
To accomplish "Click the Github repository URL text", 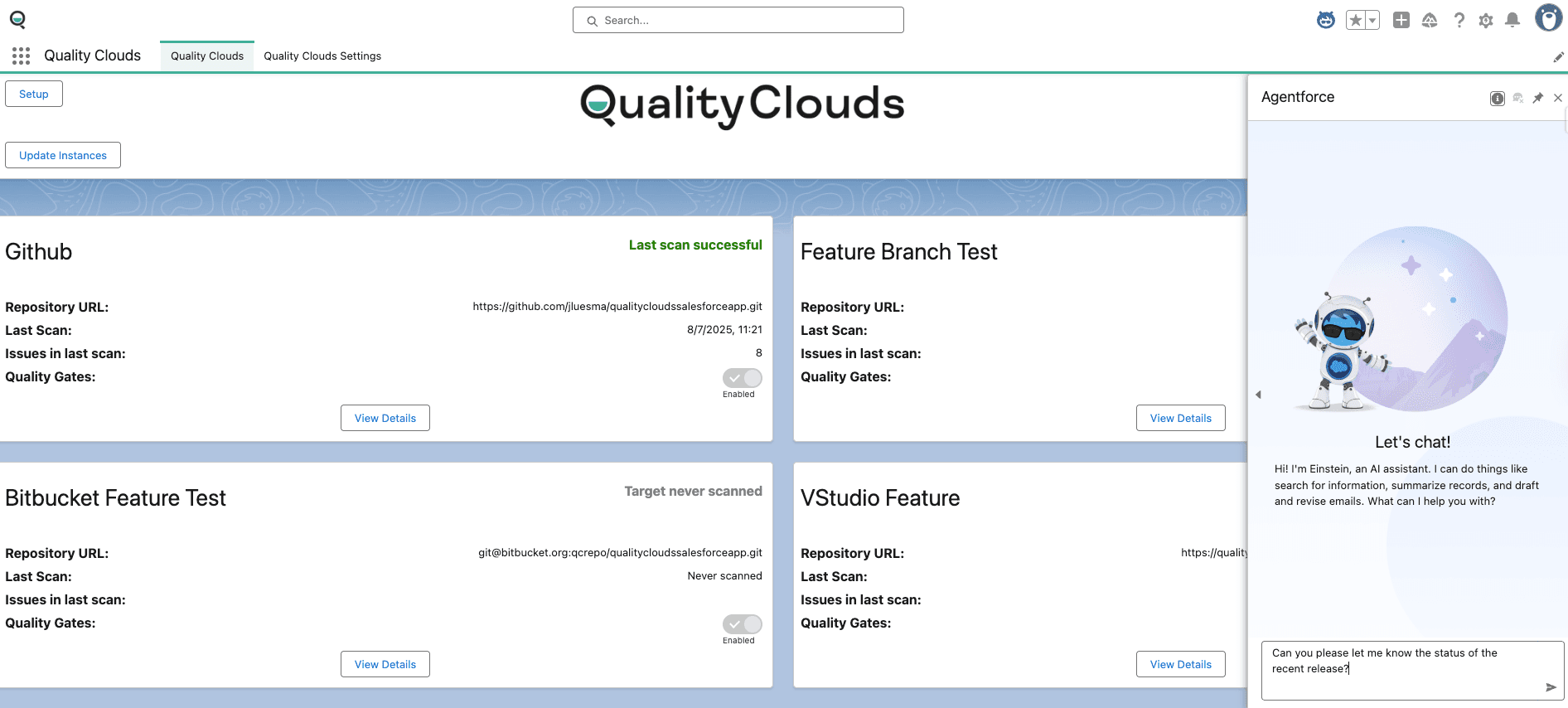I will pyautogui.click(x=617, y=307).
